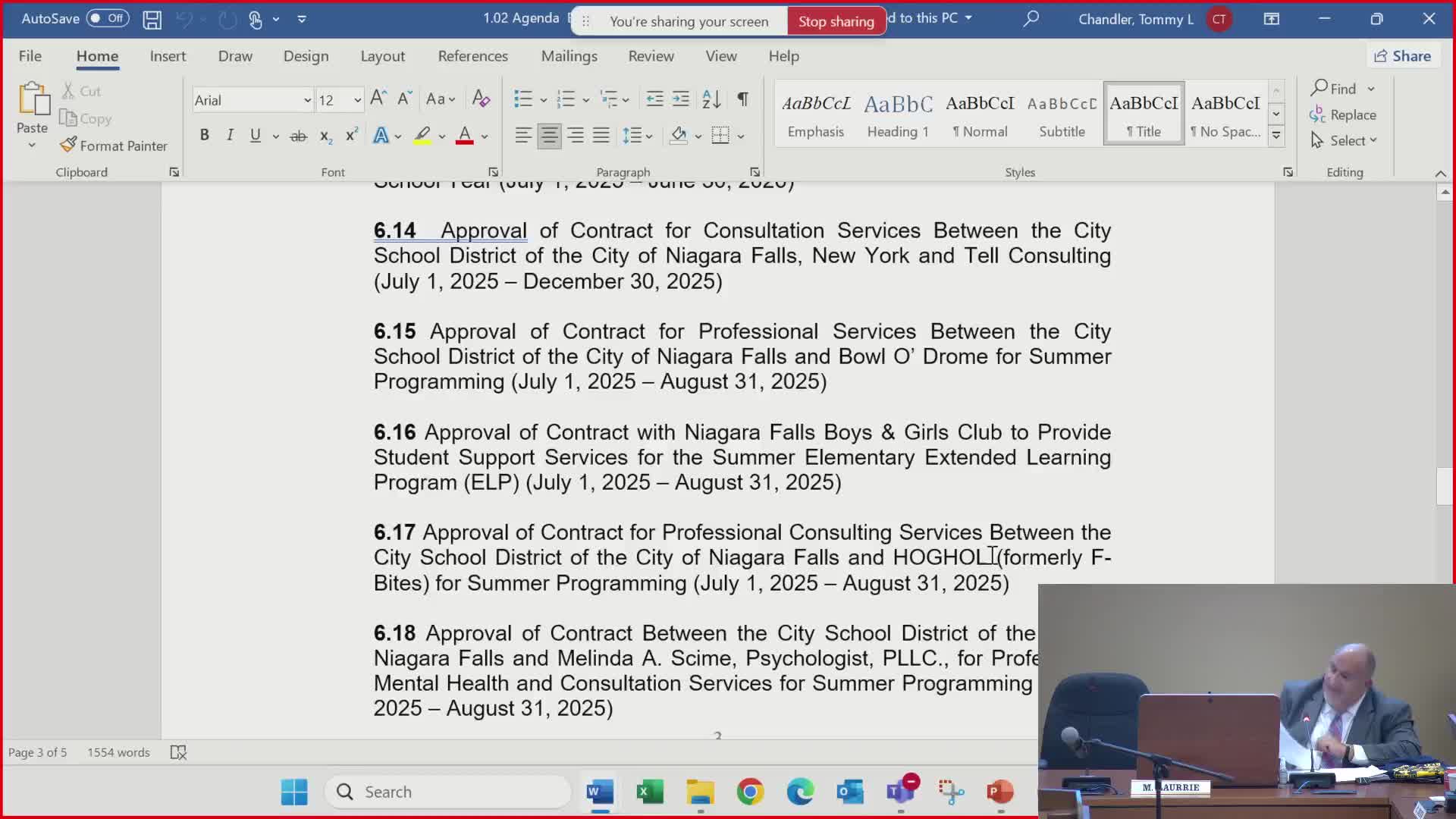Click the Clear All Formatting icon
Screen dimensions: 1456x819
(x=481, y=99)
